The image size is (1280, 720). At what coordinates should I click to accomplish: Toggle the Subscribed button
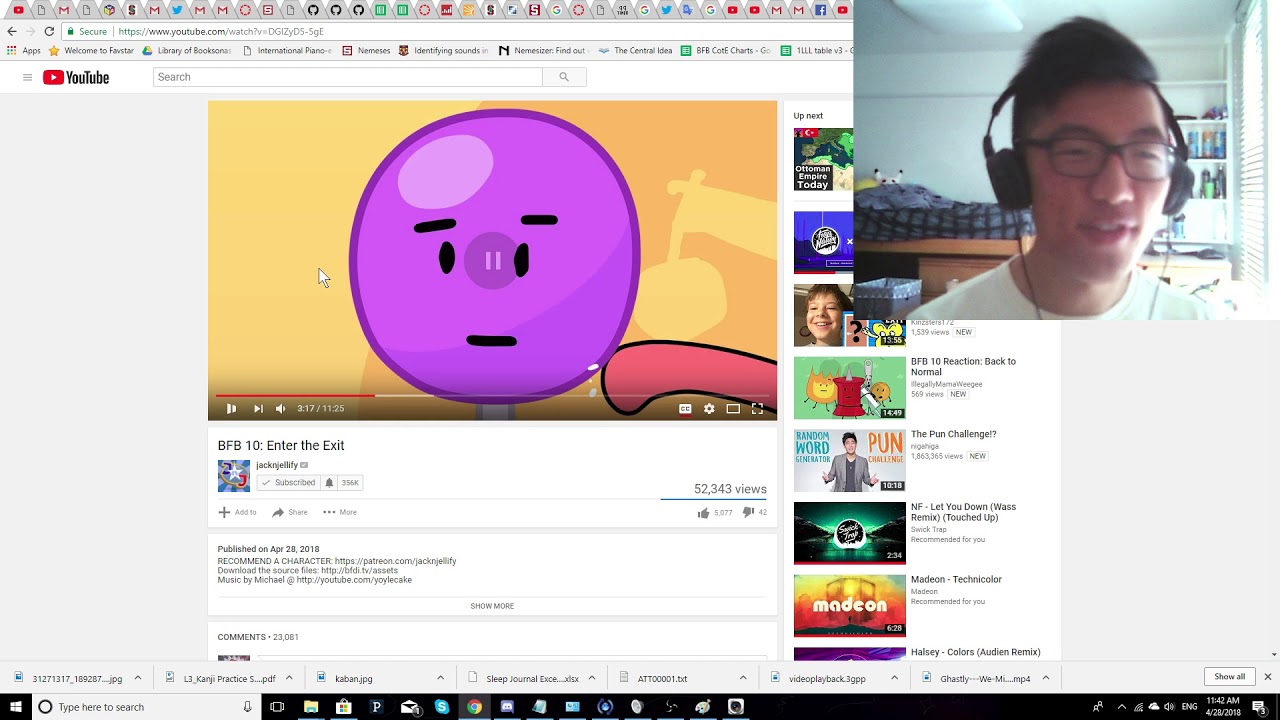tap(288, 482)
